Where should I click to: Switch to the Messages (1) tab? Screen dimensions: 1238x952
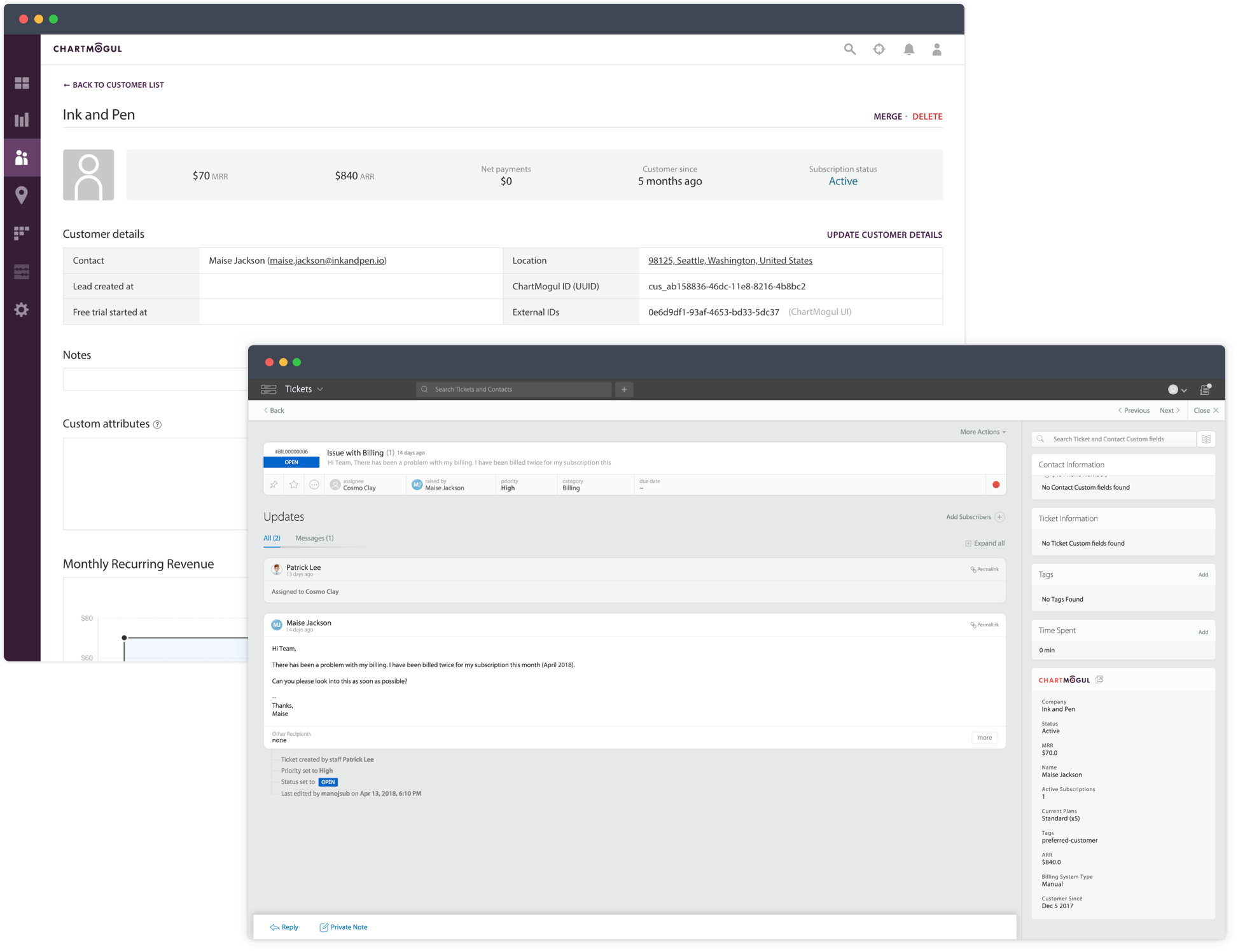(x=314, y=538)
